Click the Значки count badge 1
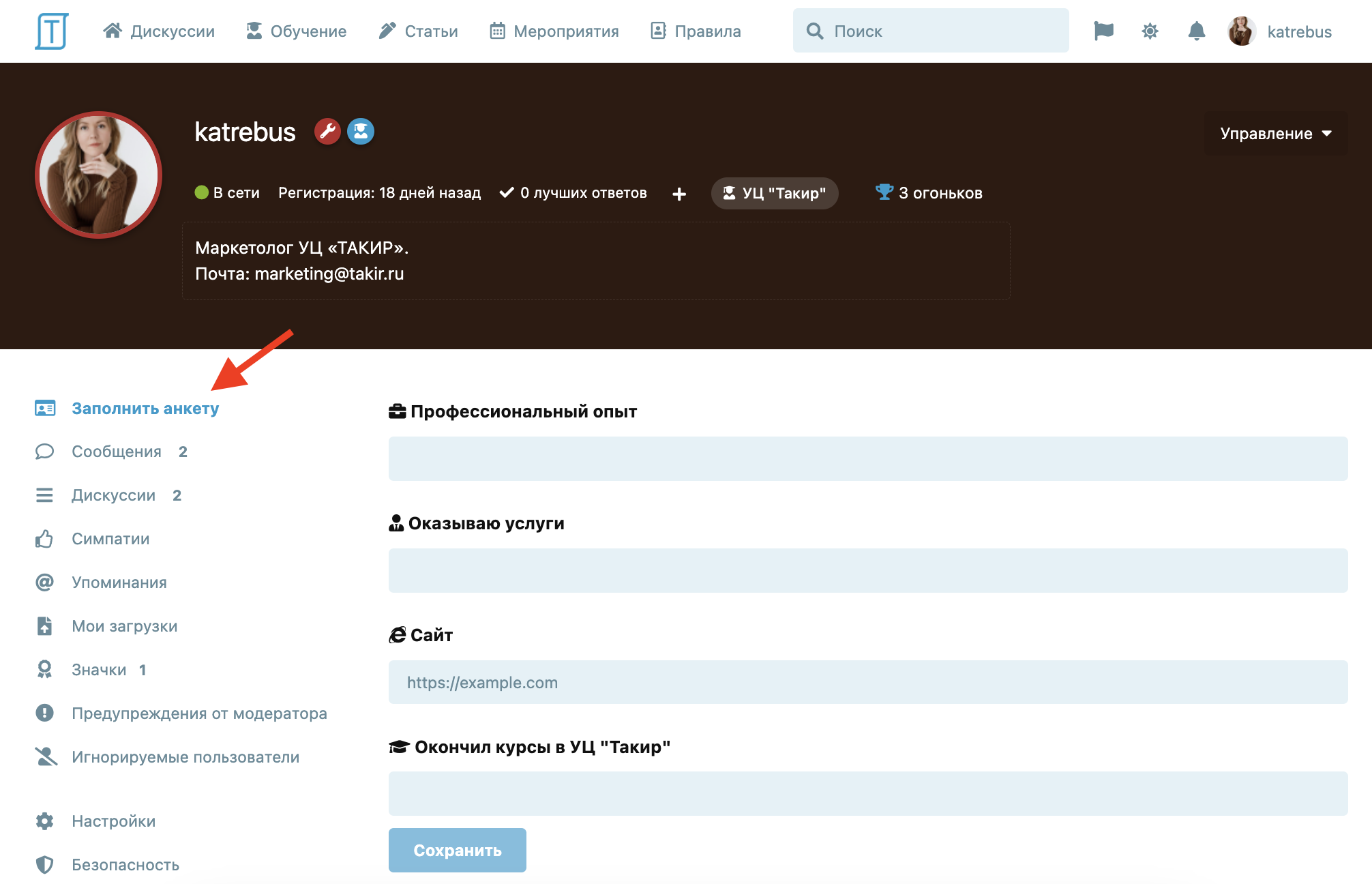Image resolution: width=1372 pixels, height=884 pixels. tap(143, 670)
